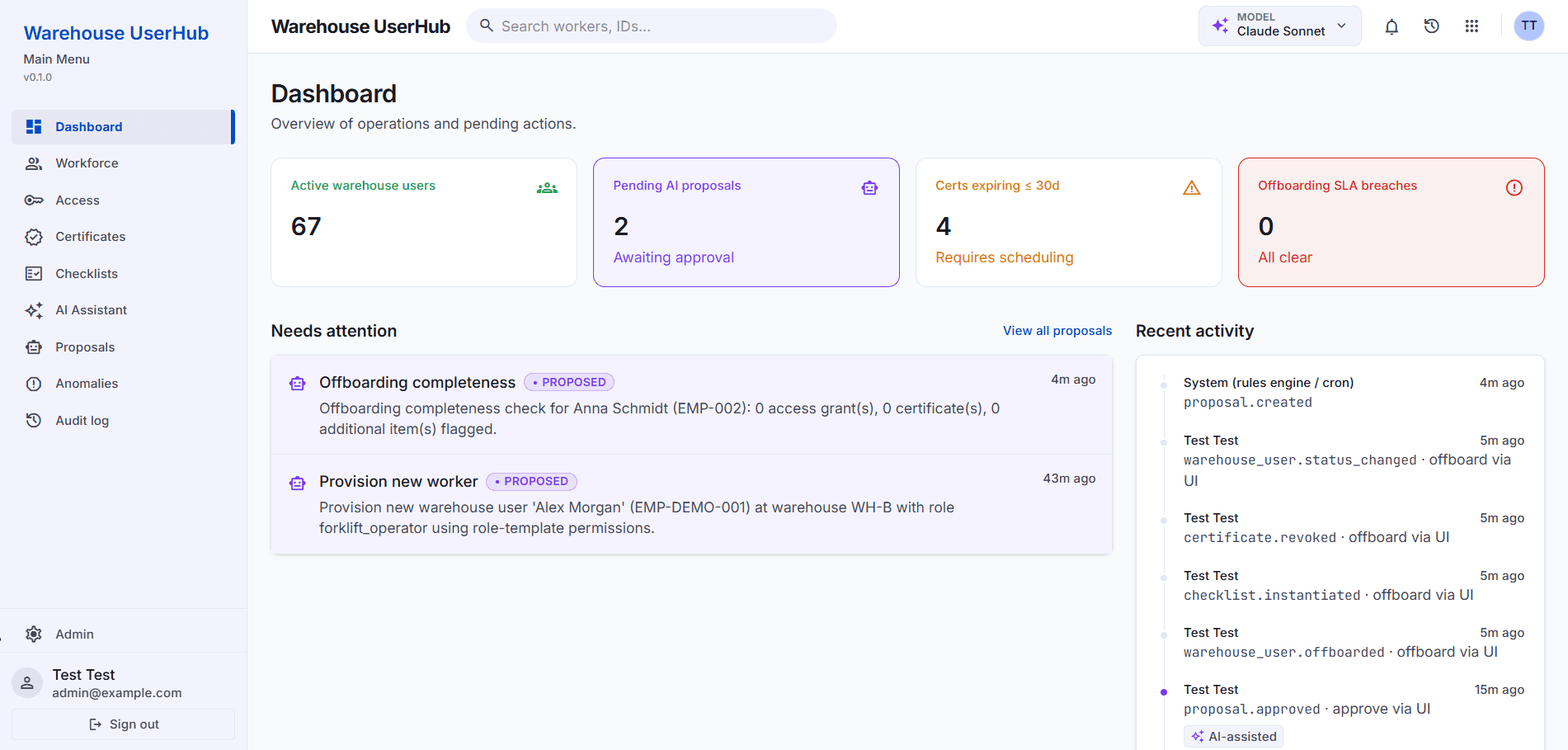This screenshot has width=1568, height=750.
Task: Open the Dashboard sidebar item
Action: tap(123, 127)
